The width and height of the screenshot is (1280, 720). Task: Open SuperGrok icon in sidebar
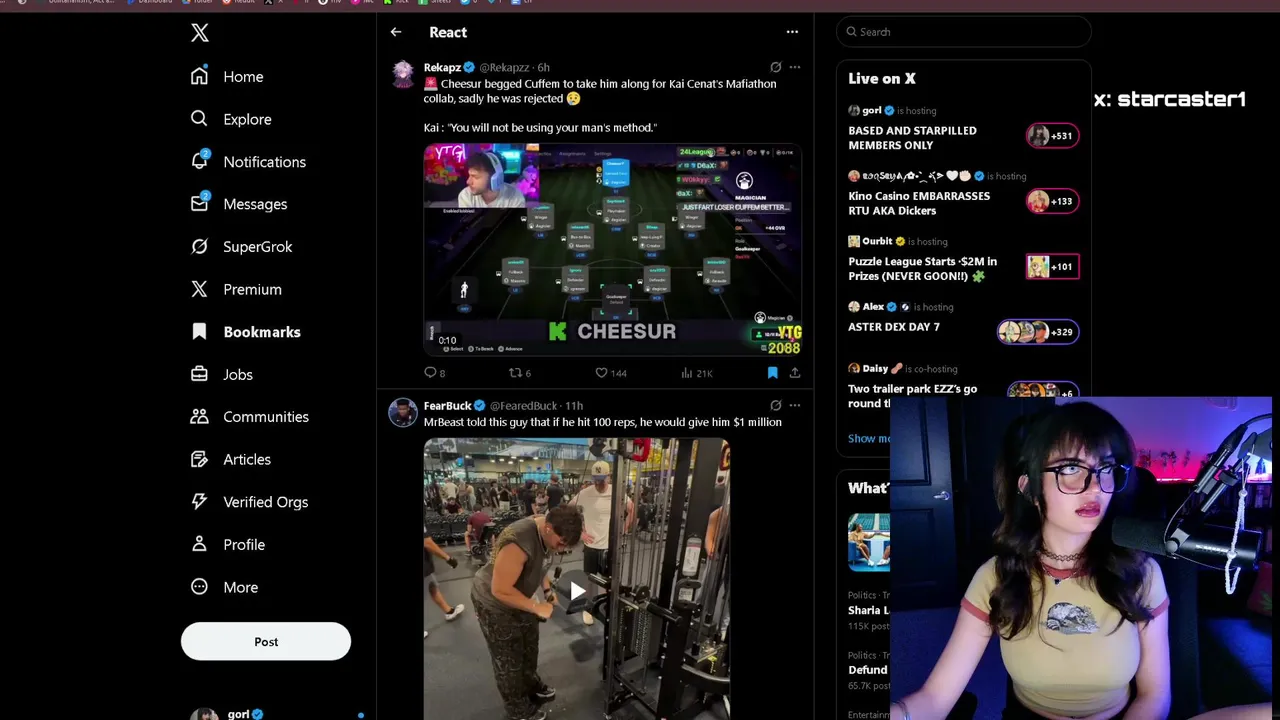point(200,246)
